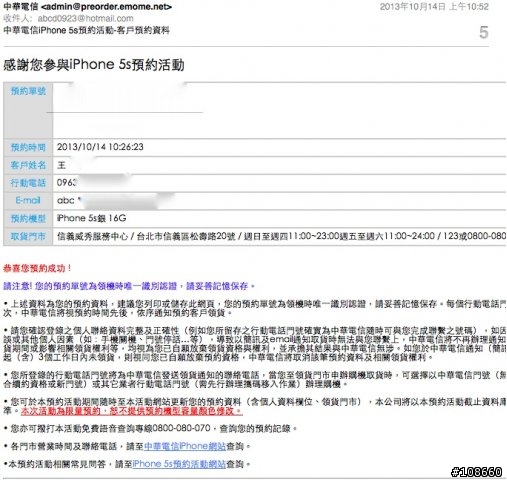Select the 預約時間 label cell
507x480 pixels.
(28, 147)
